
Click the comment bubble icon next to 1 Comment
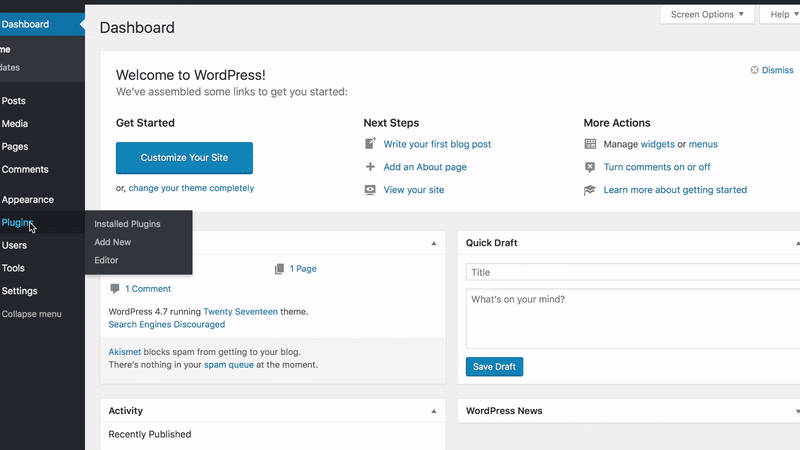[115, 289]
